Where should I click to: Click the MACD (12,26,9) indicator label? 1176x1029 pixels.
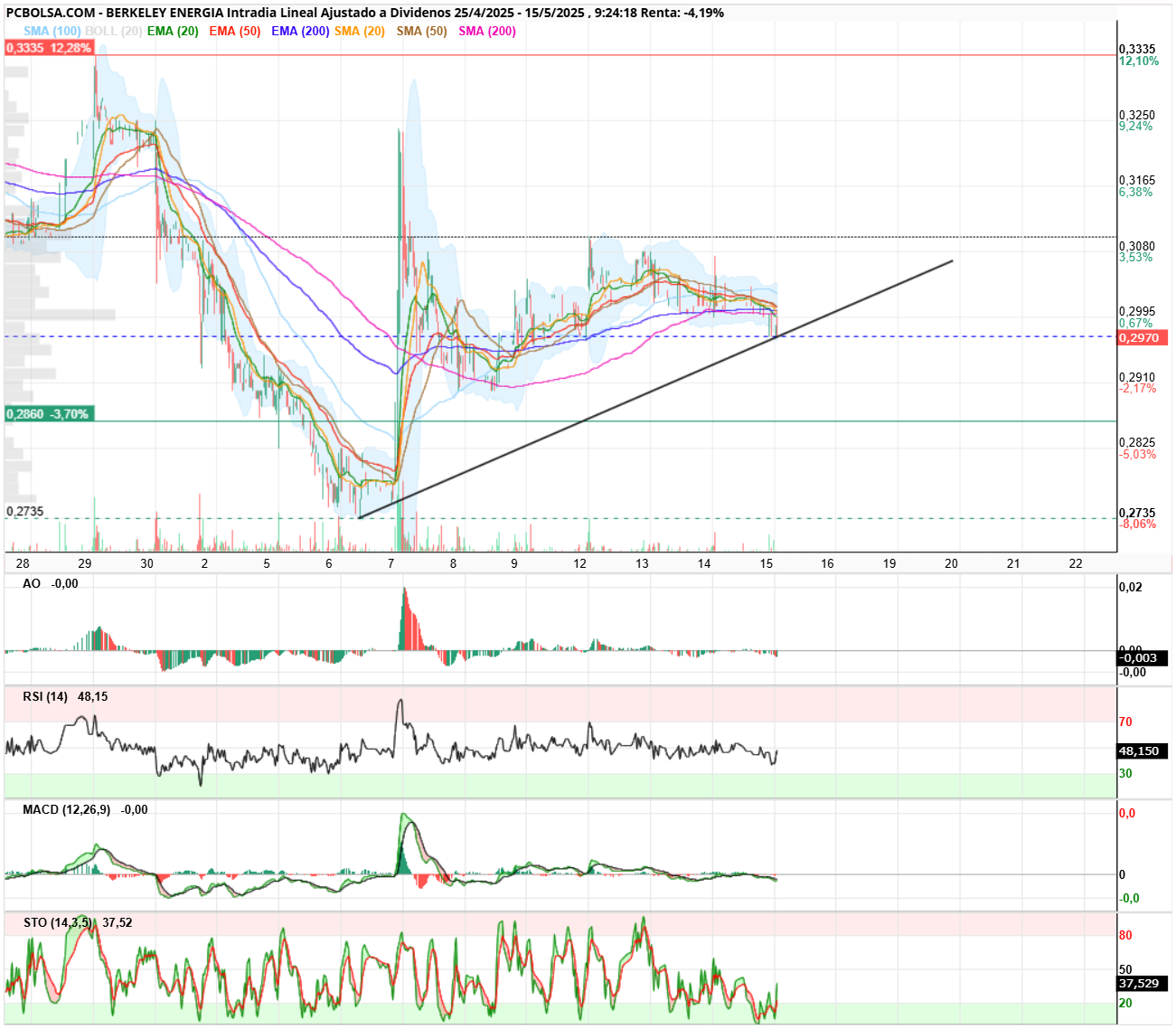67,809
